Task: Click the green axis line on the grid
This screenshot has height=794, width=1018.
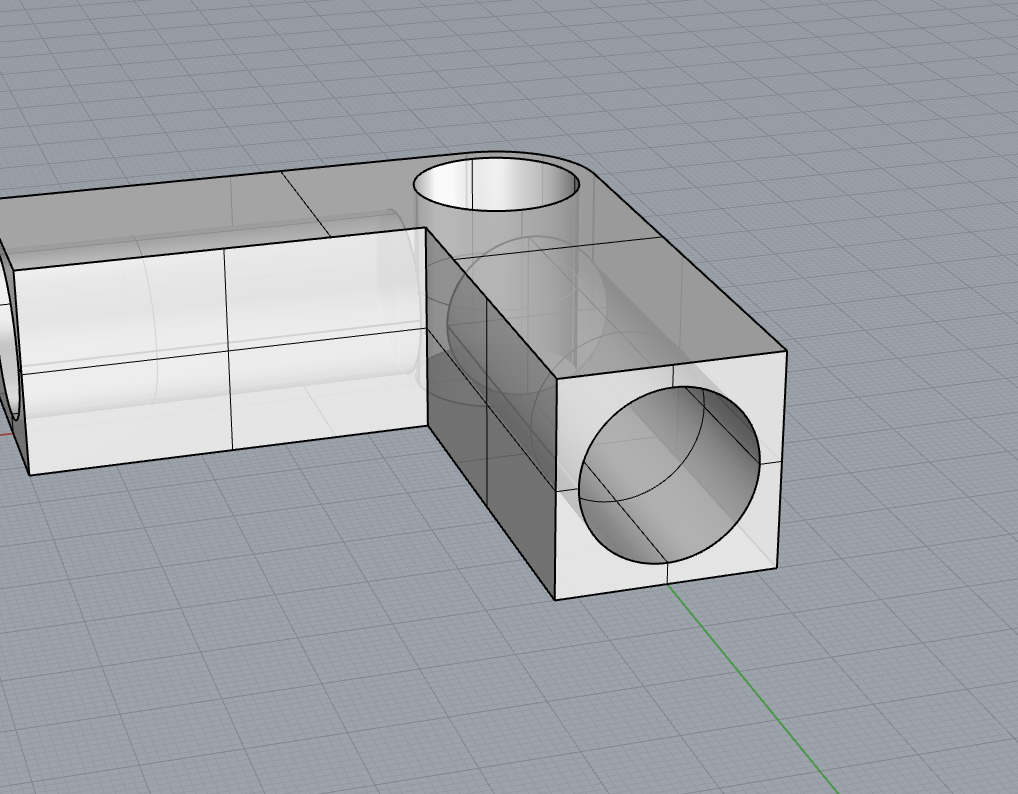Action: (x=752, y=689)
